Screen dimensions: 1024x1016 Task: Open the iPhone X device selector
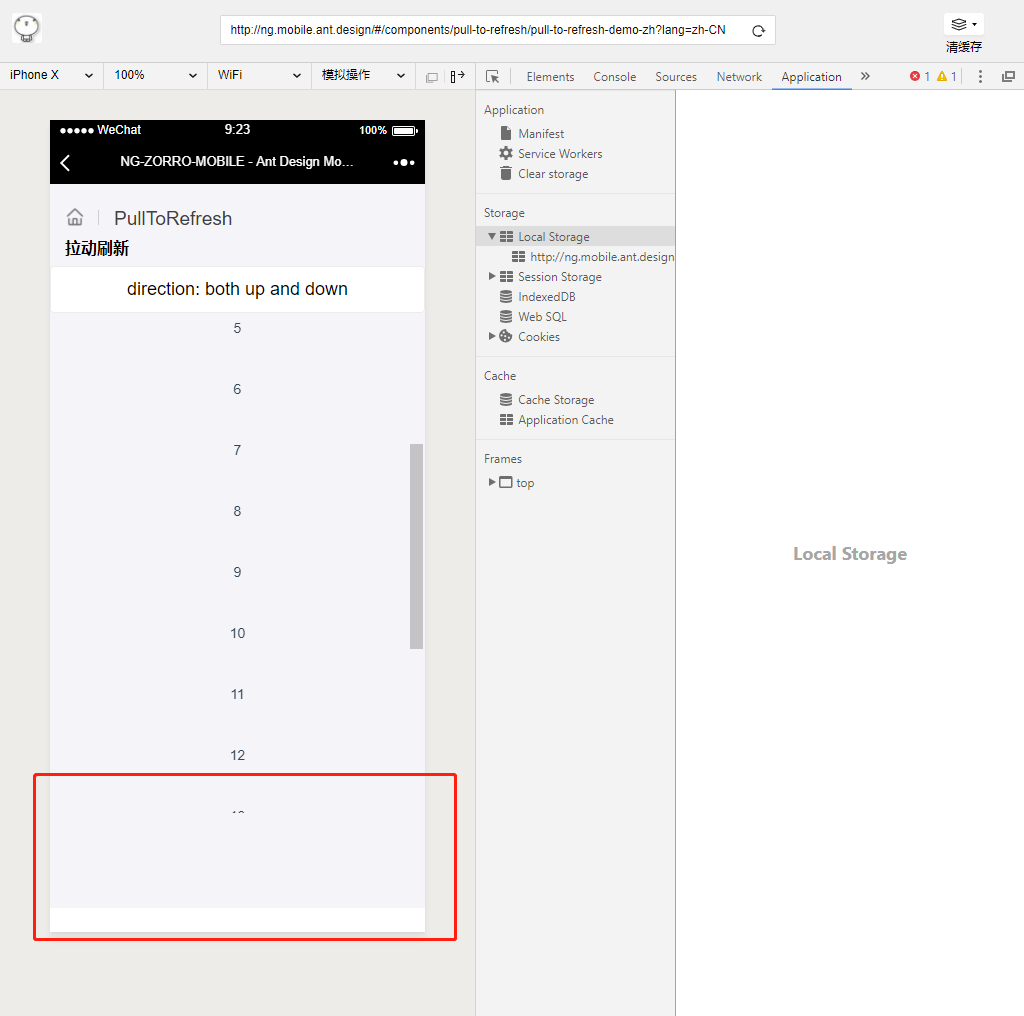tap(50, 75)
